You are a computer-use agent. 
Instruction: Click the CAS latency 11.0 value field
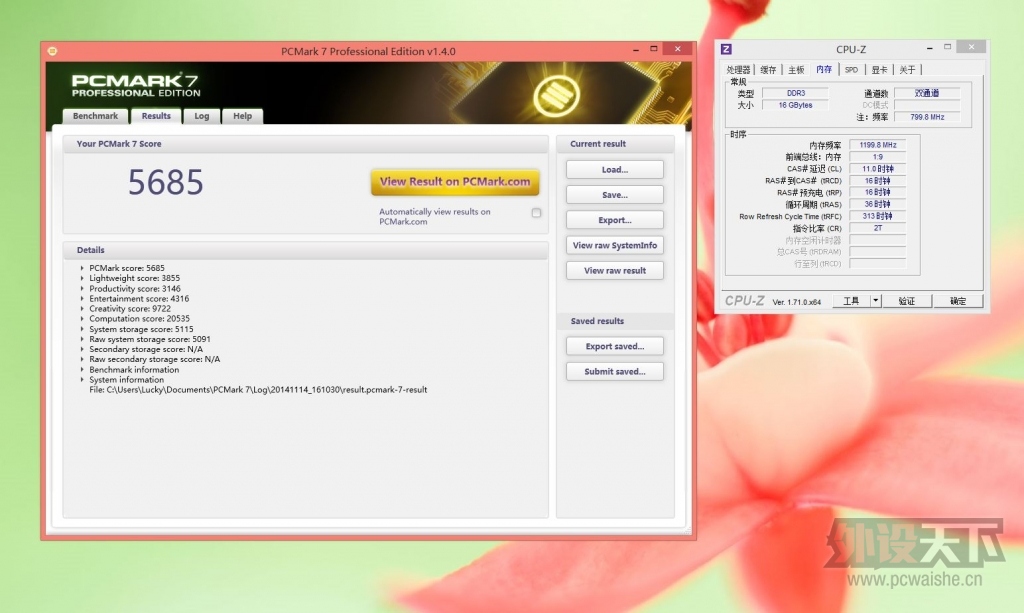[878, 168]
